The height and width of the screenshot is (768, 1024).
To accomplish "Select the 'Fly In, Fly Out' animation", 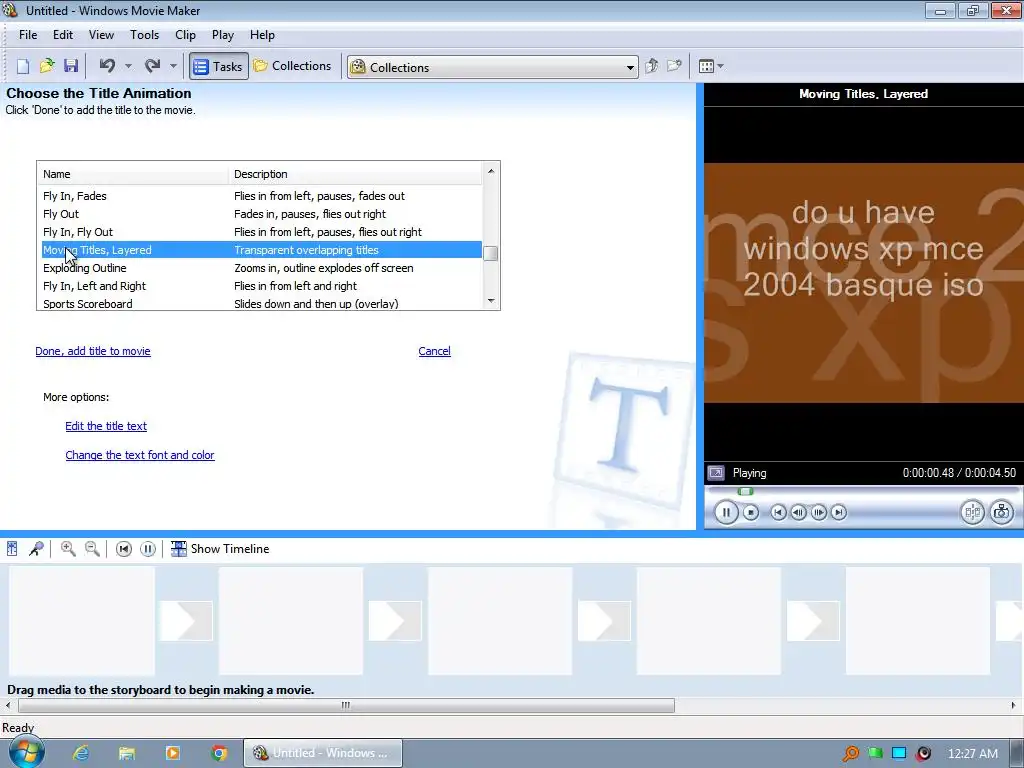I will click(262, 232).
